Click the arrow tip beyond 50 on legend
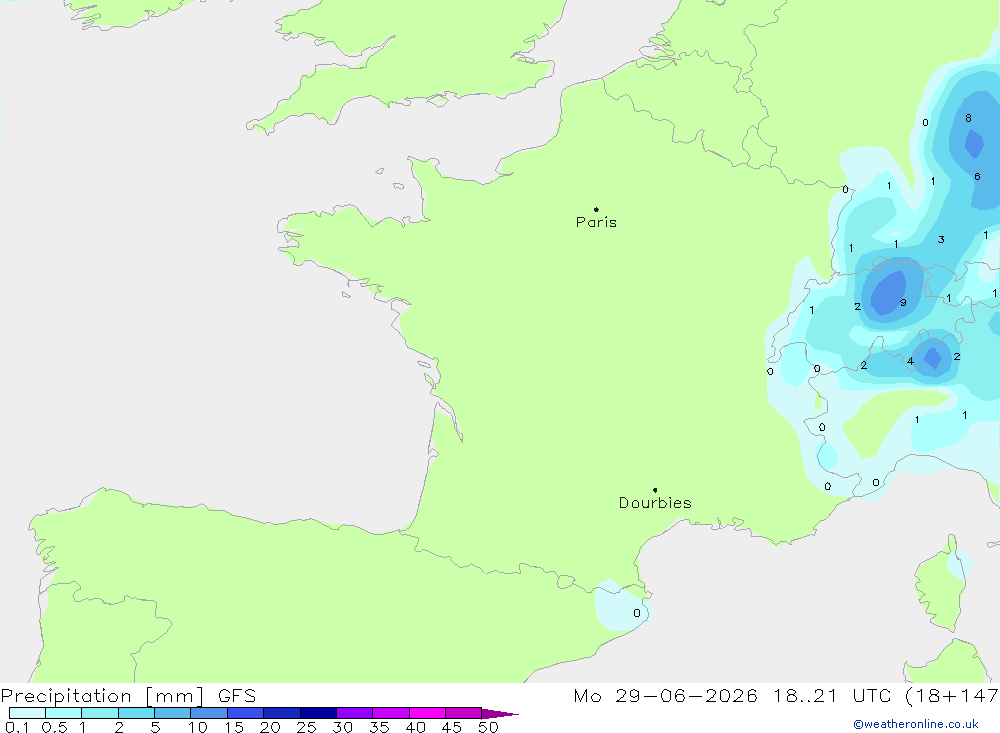Viewport: 1000px width, 733px height. tap(501, 713)
